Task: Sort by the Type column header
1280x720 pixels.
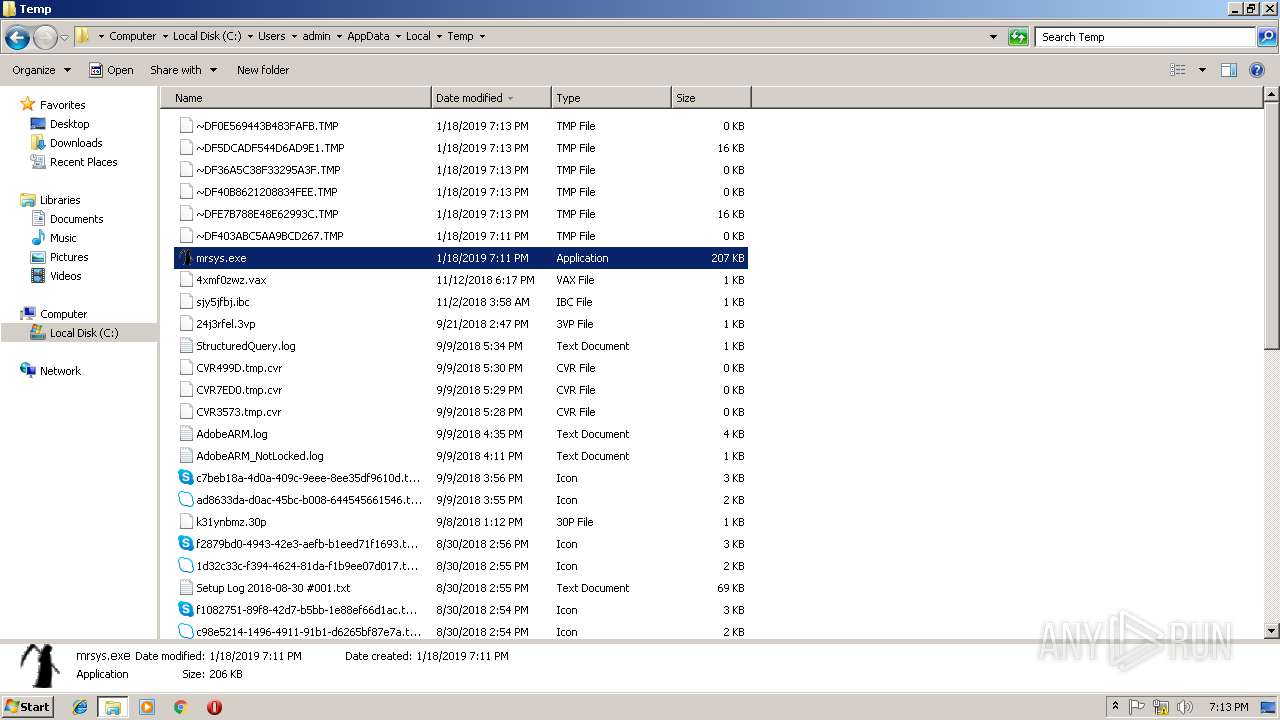Action: coord(611,98)
